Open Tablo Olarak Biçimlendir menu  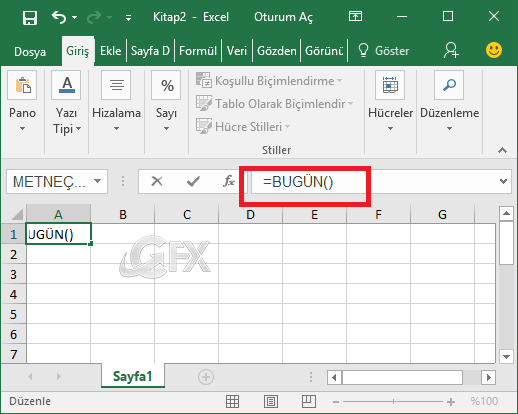274,104
